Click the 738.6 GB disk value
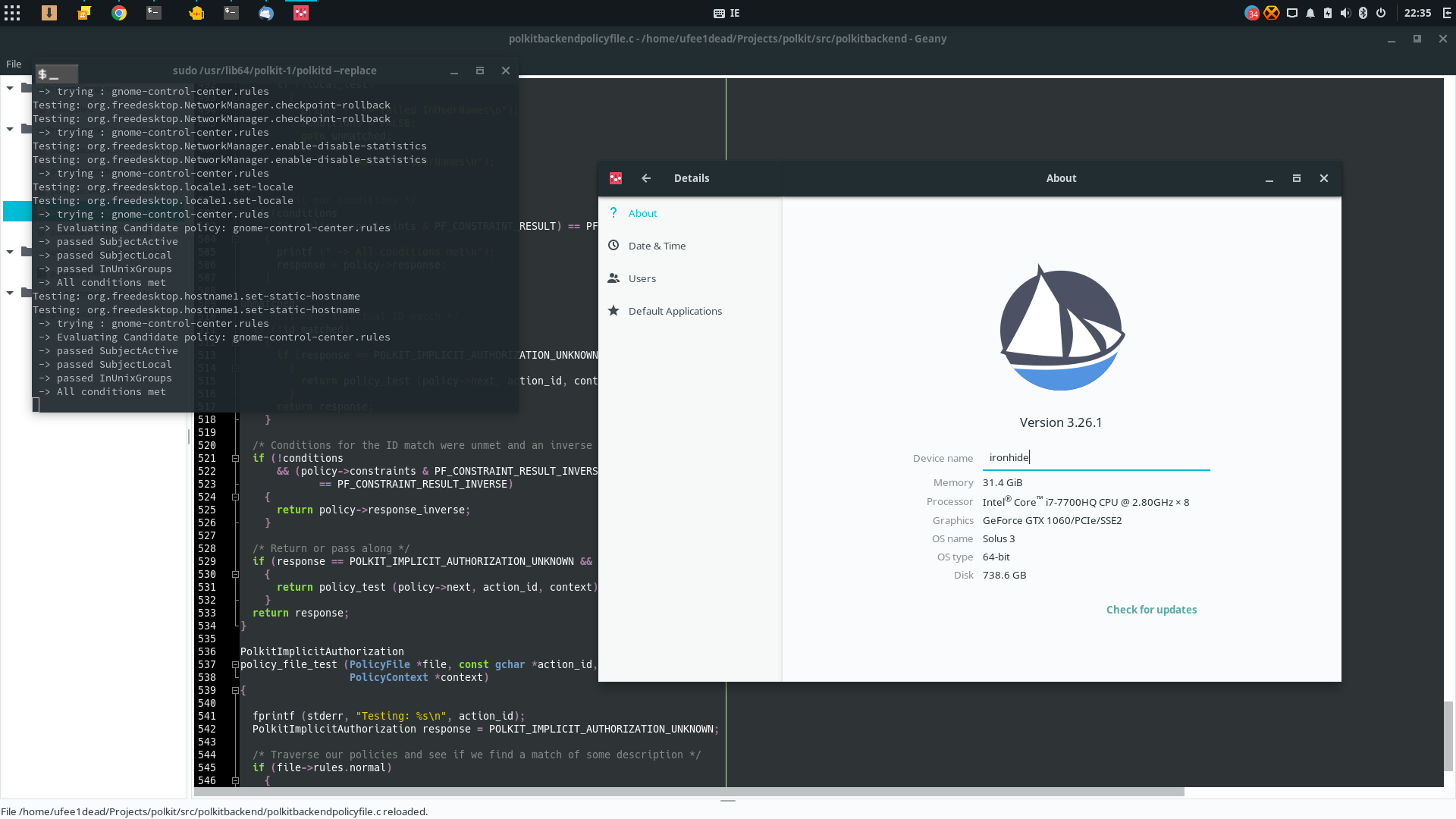 point(1004,575)
